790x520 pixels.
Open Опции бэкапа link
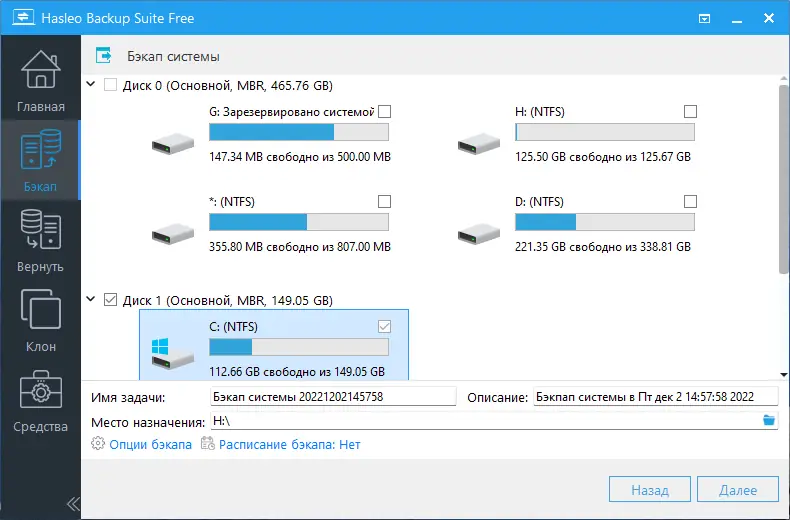pos(151,444)
